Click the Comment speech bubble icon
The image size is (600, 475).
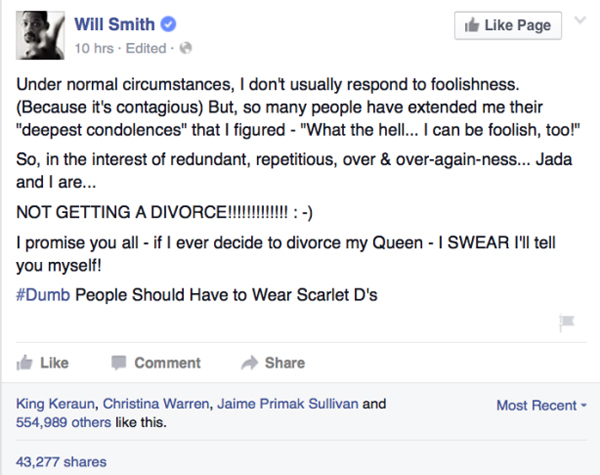[x=119, y=362]
